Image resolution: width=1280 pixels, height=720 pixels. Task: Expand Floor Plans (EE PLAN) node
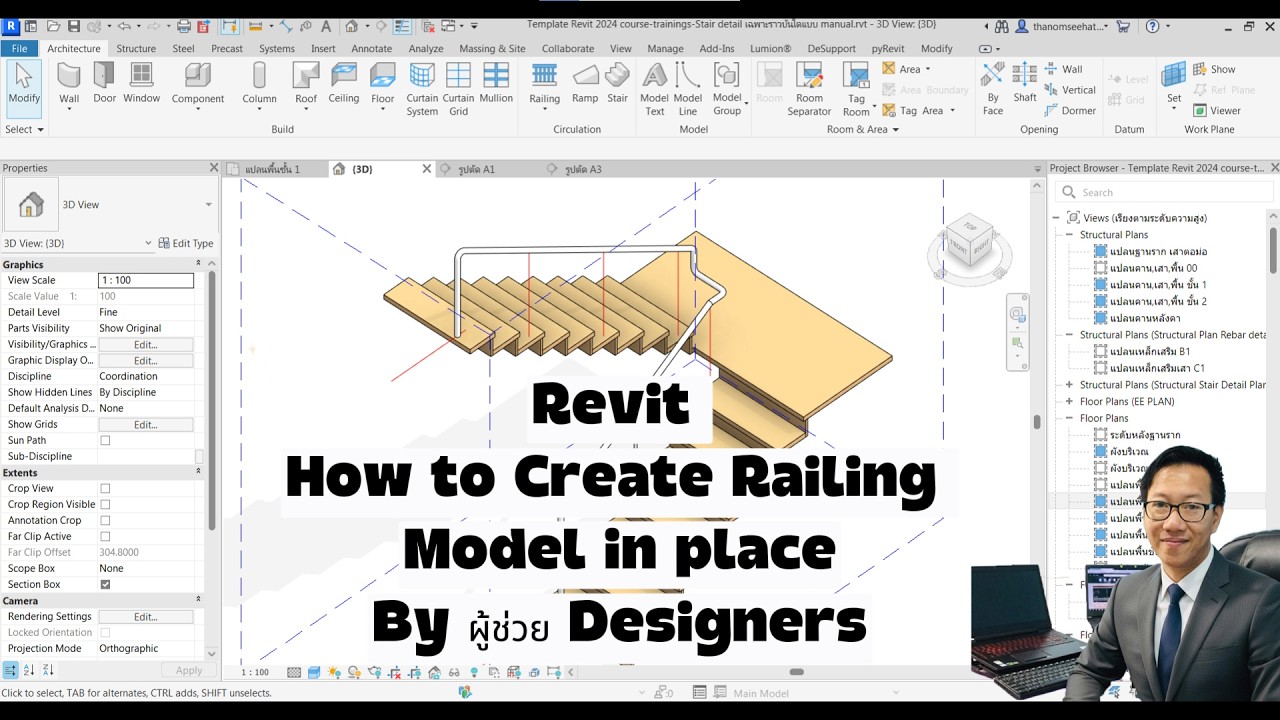(1069, 401)
